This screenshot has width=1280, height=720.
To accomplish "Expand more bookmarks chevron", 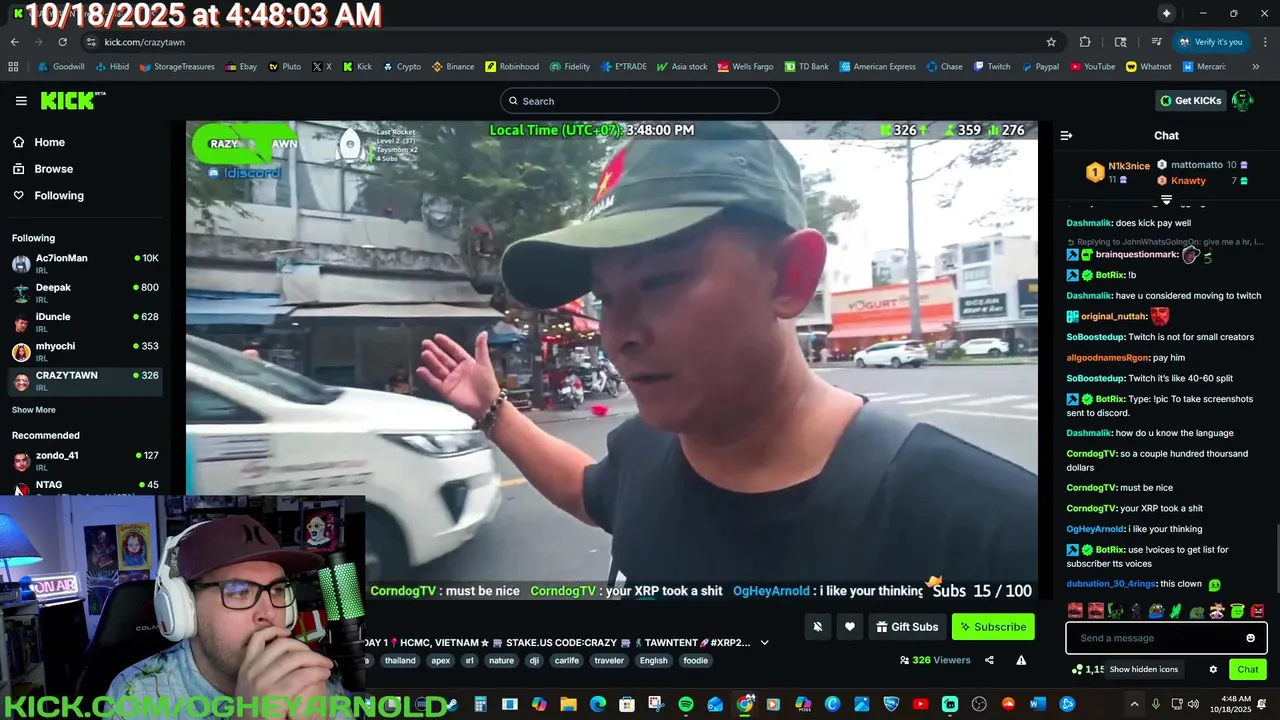I will [x=1255, y=67].
